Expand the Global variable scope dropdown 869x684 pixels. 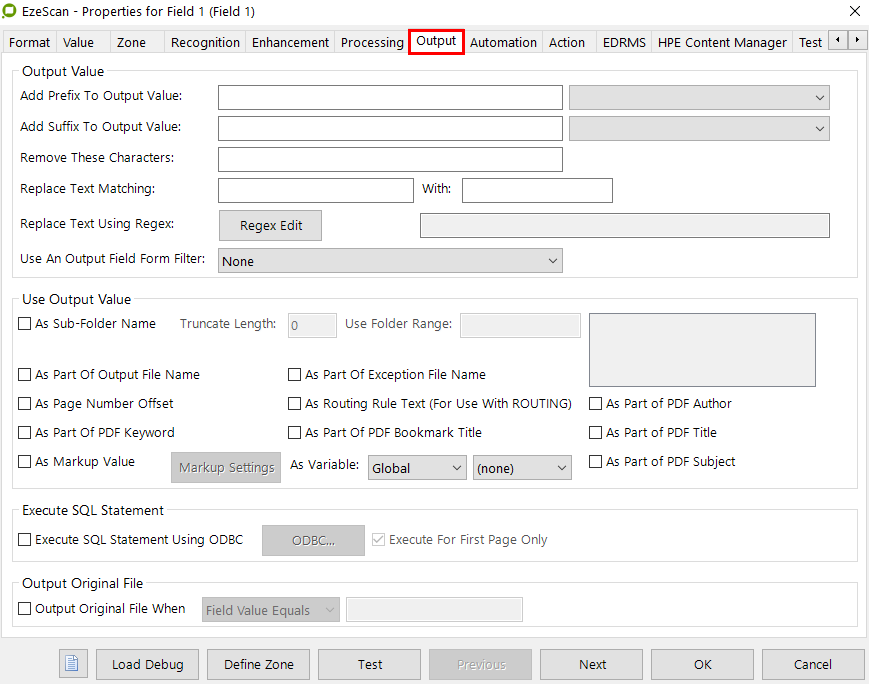click(x=417, y=468)
